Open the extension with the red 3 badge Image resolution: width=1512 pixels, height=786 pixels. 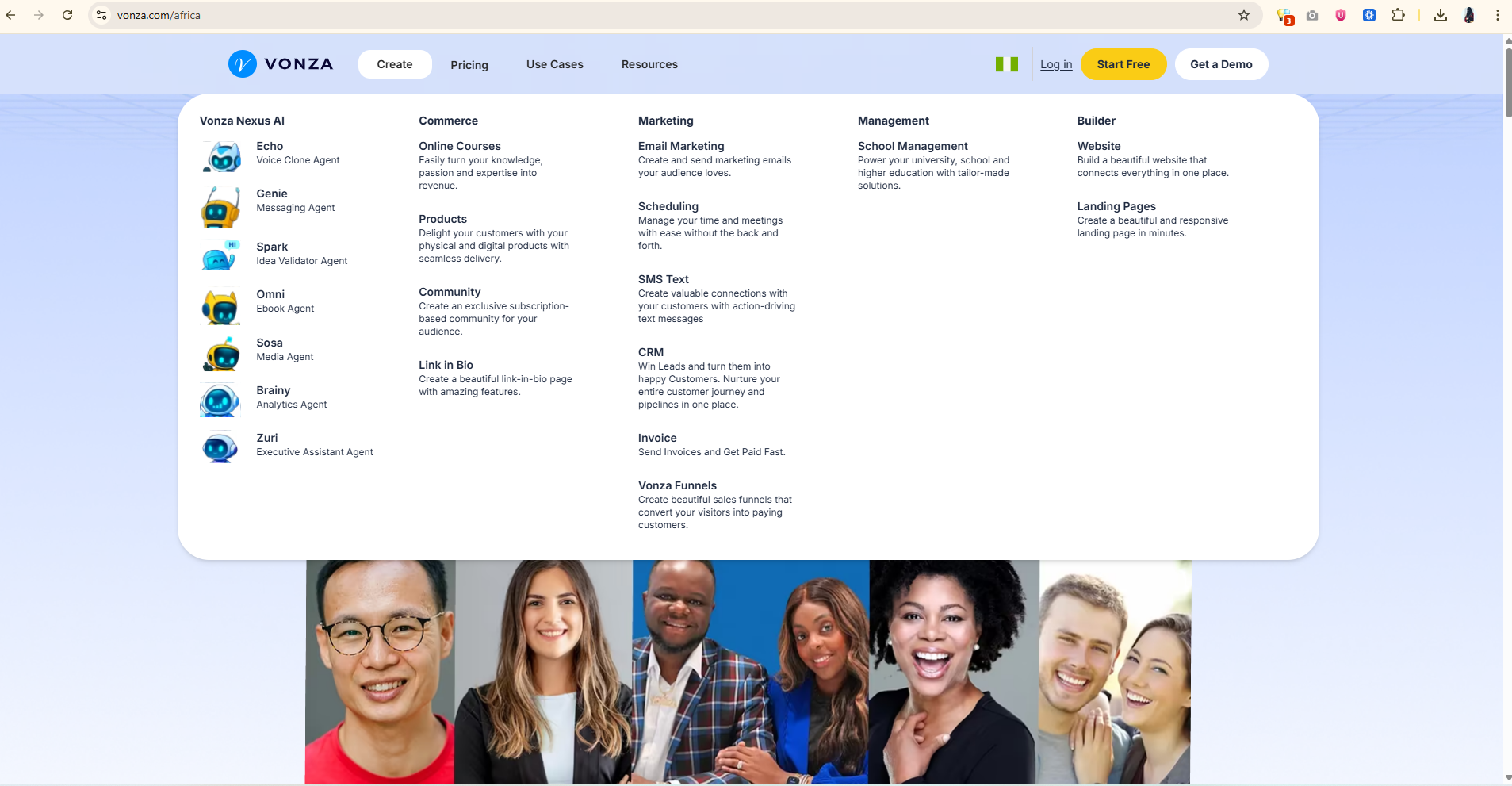click(x=1284, y=16)
